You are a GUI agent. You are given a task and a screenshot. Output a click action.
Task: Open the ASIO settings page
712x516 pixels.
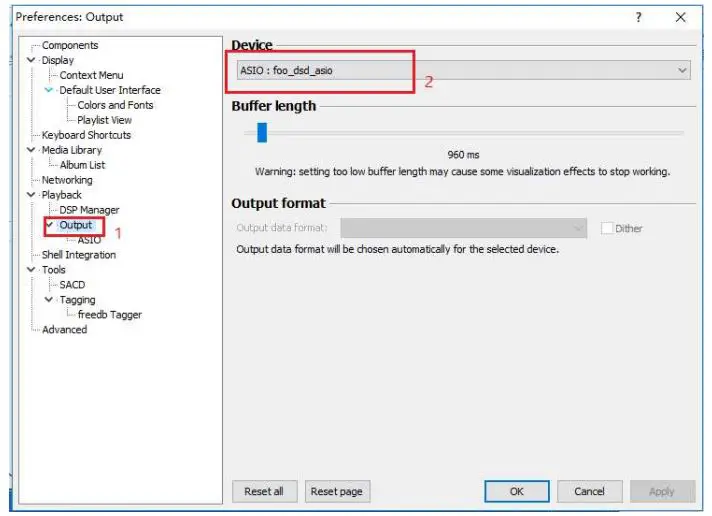tap(89, 240)
